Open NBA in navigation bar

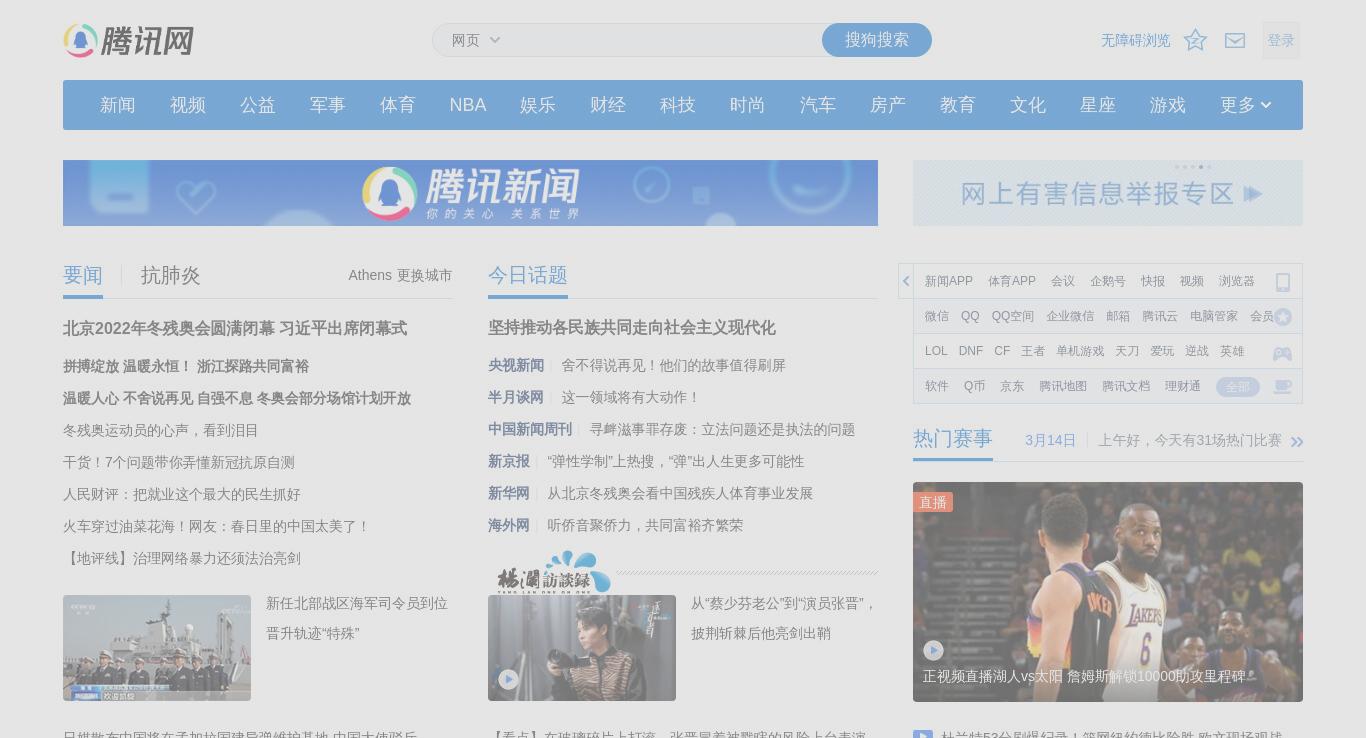468,105
